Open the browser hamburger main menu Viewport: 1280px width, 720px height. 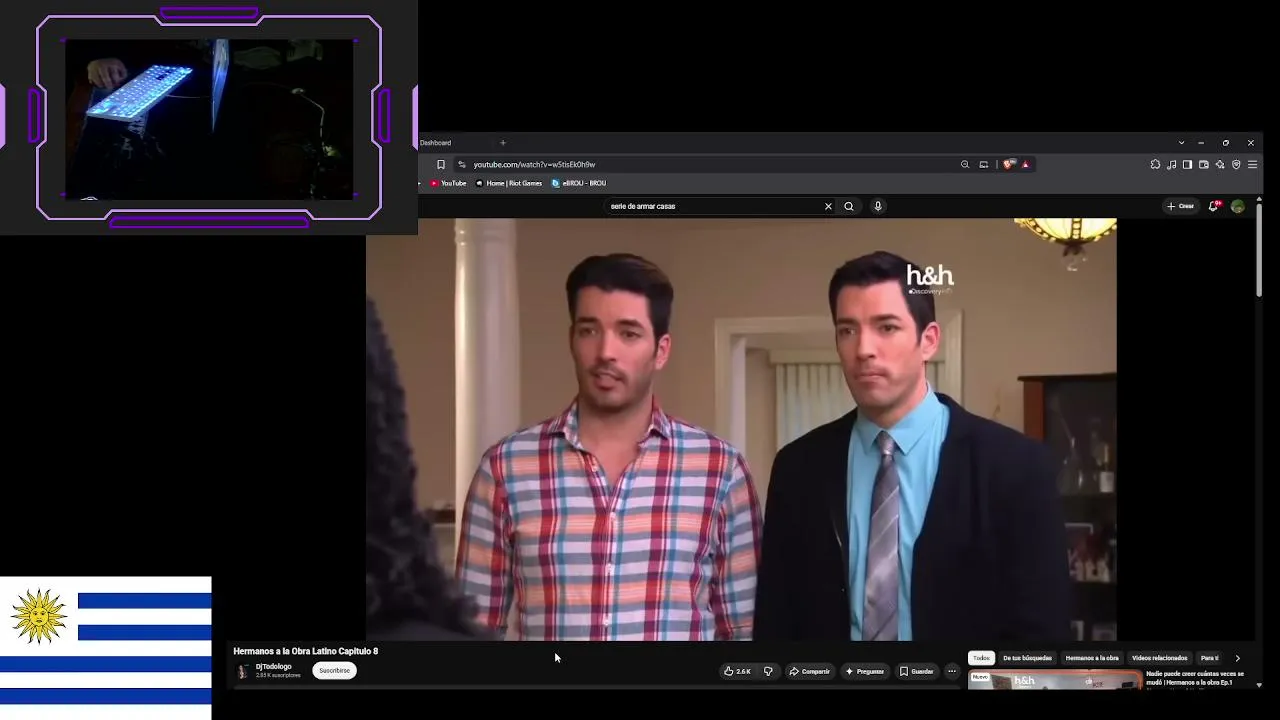(1252, 164)
